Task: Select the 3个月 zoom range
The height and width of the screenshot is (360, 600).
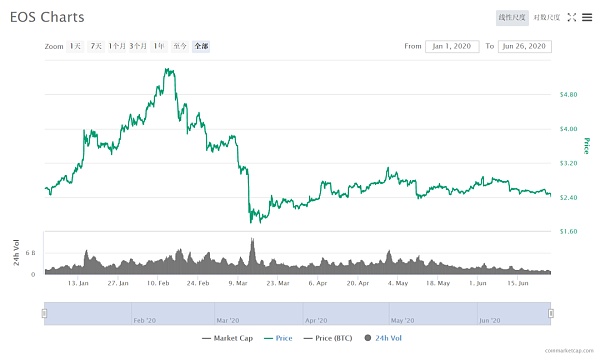Action: (x=138, y=46)
